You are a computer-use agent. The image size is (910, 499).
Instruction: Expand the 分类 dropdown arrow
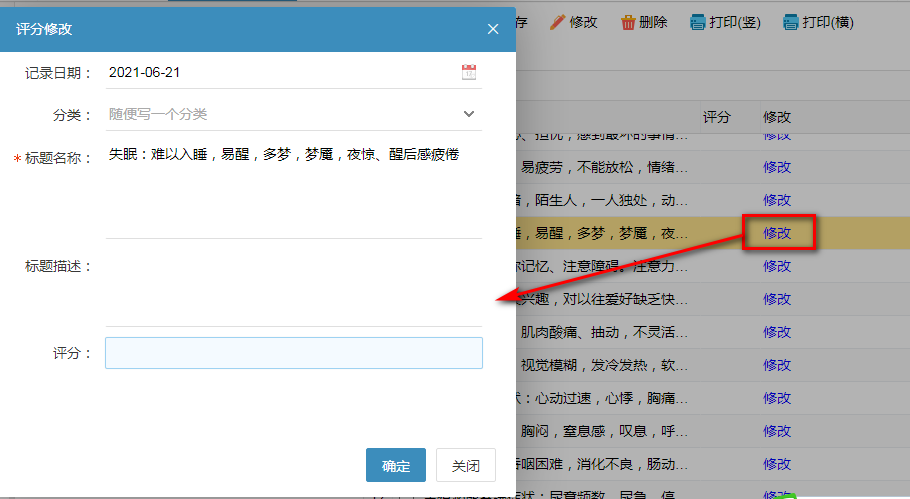tap(469, 114)
